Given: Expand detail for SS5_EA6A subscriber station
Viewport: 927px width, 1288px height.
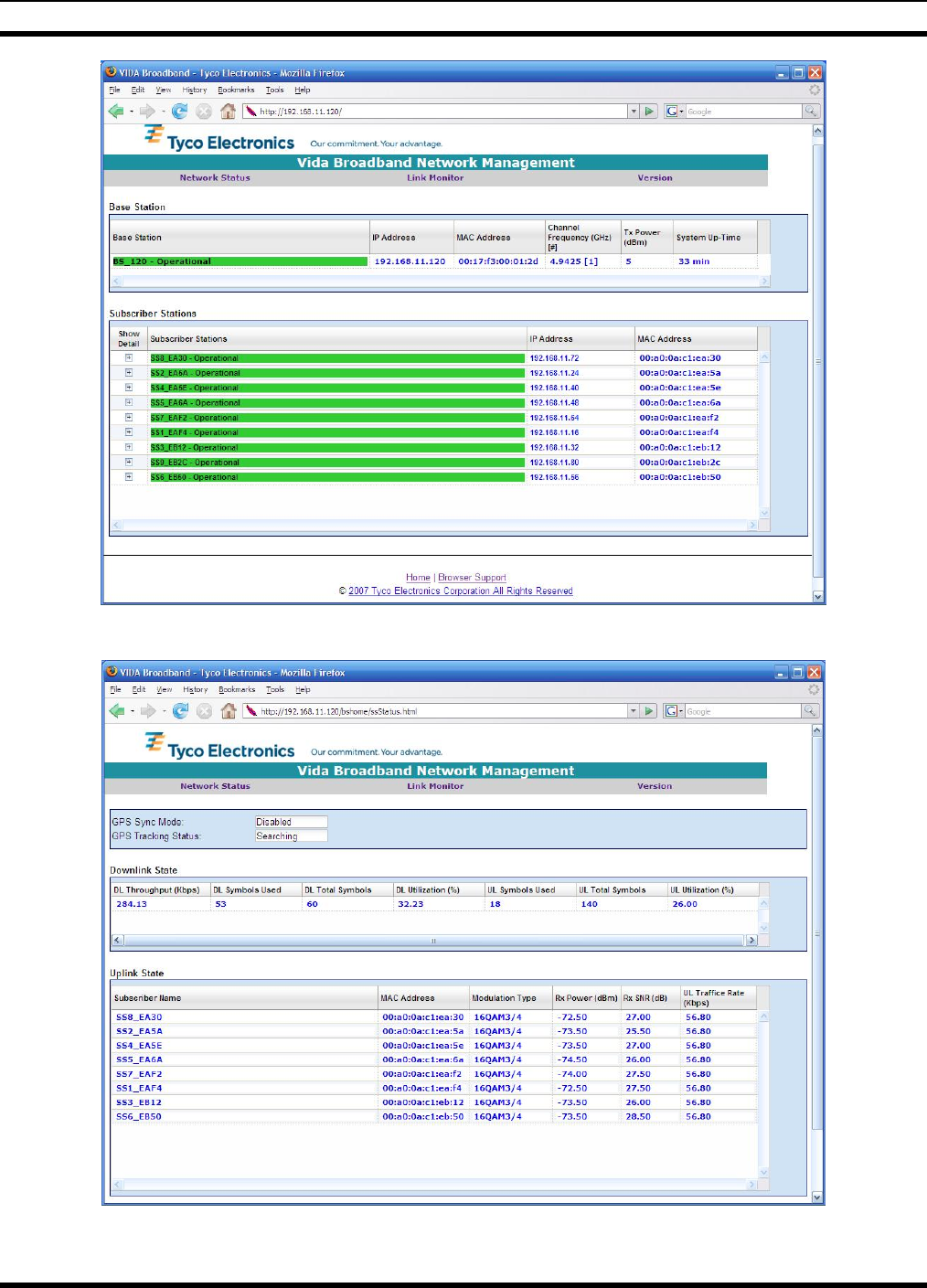Looking at the screenshot, I should pyautogui.click(x=129, y=402).
